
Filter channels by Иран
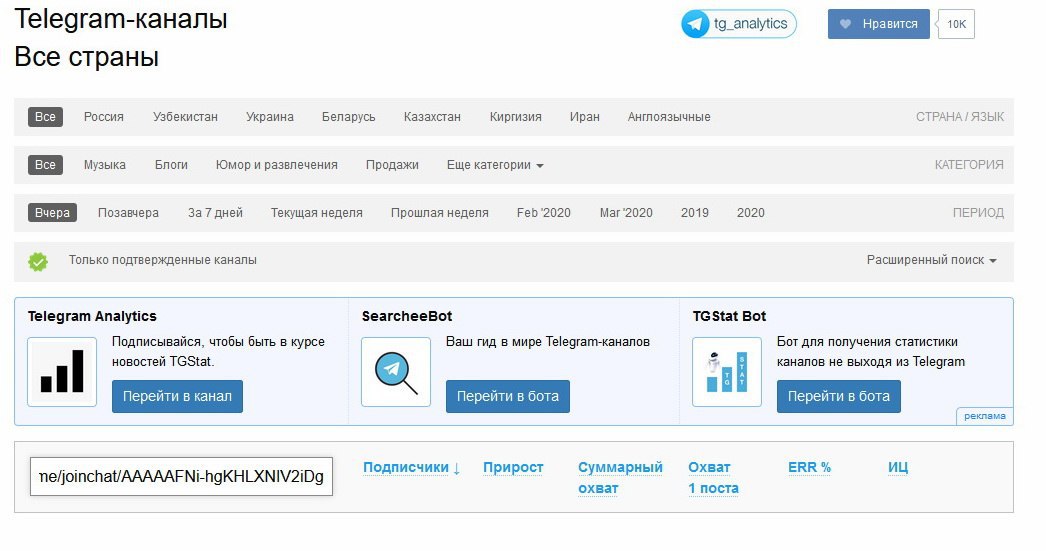pyautogui.click(x=584, y=117)
